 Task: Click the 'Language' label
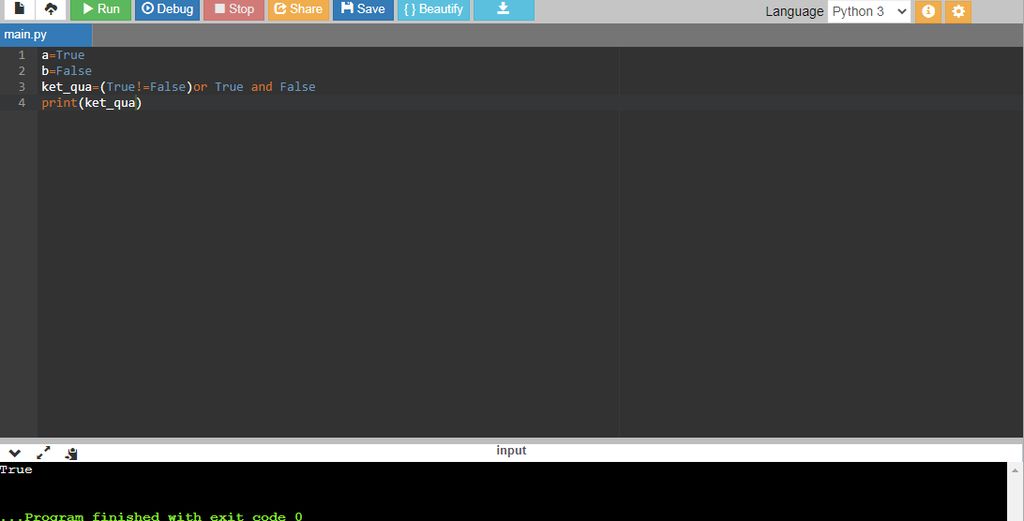click(x=794, y=11)
